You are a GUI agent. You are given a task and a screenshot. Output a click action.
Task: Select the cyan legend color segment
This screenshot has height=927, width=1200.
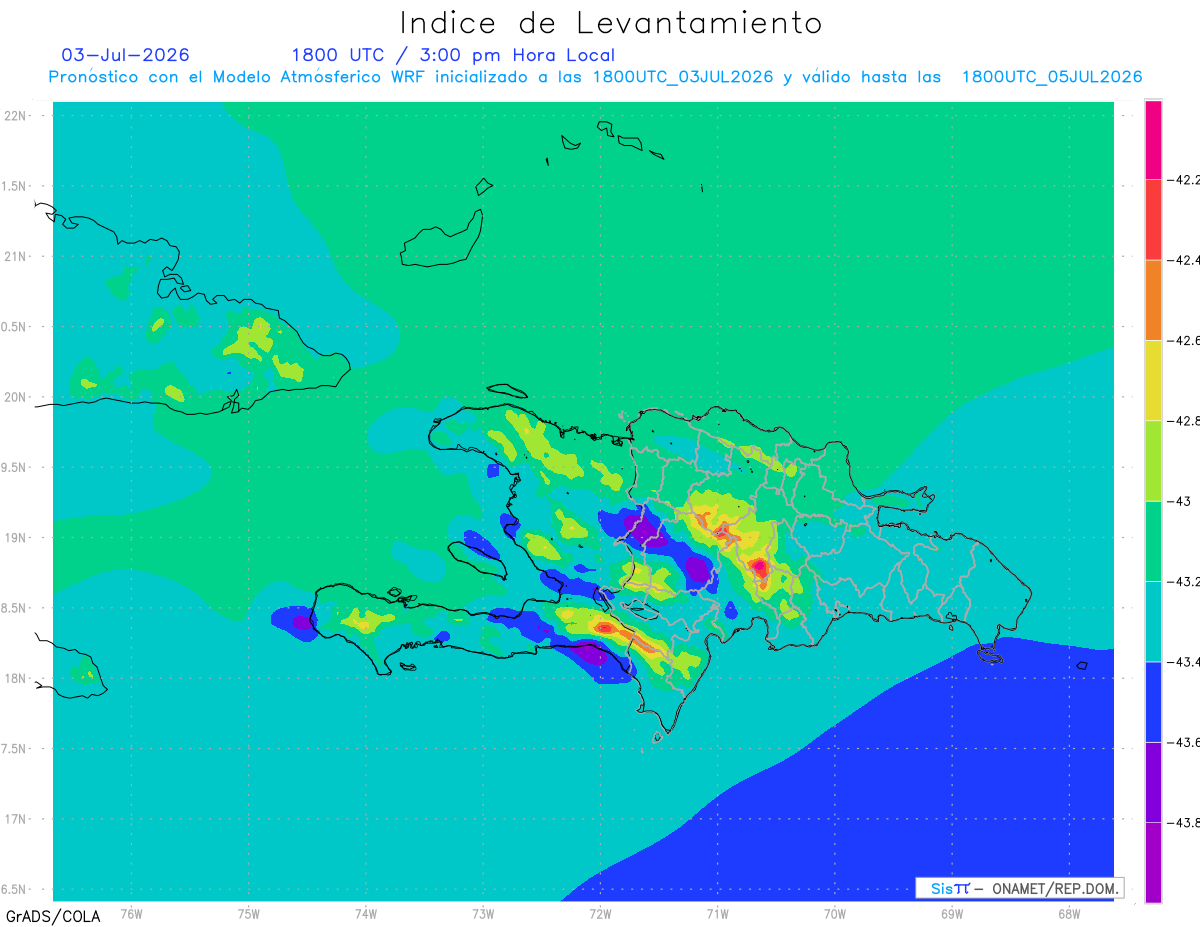click(1153, 621)
